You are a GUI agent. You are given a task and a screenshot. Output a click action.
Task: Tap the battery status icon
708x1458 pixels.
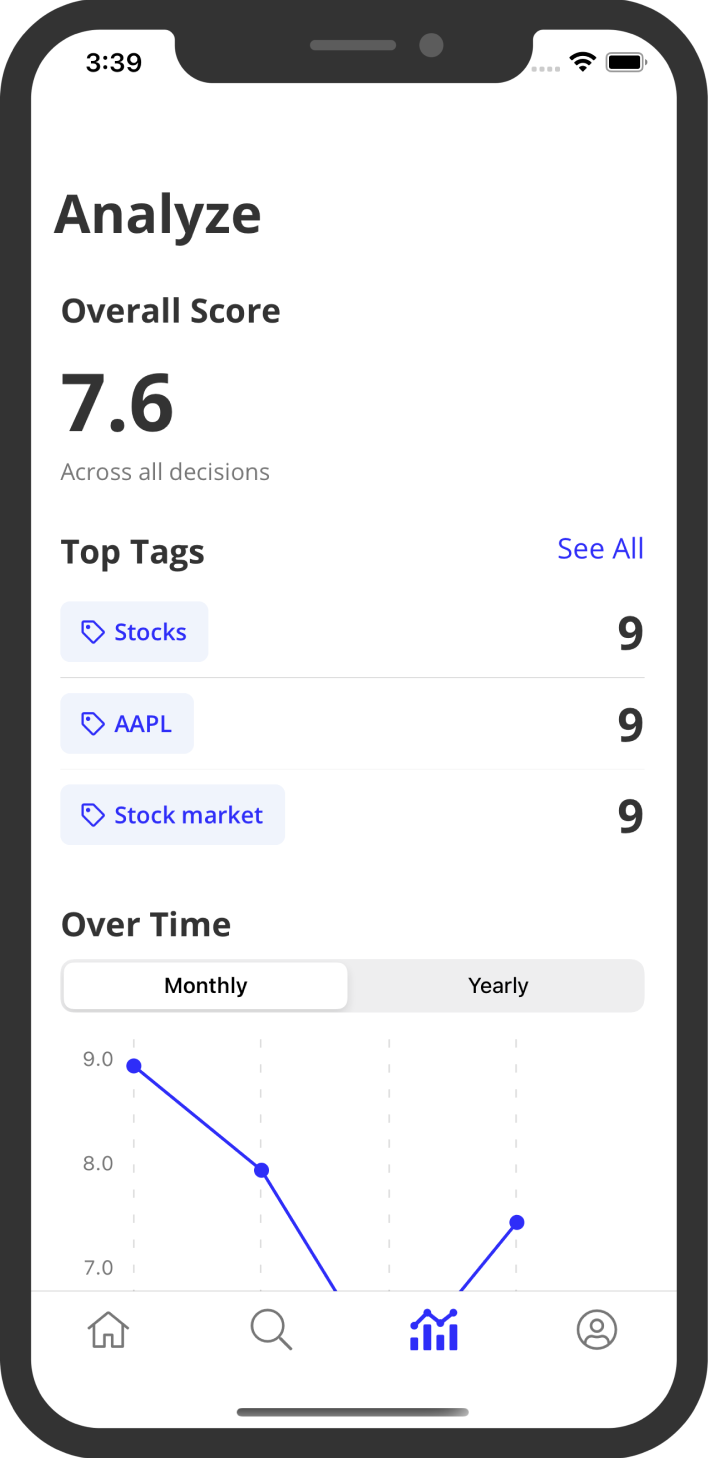pos(626,62)
